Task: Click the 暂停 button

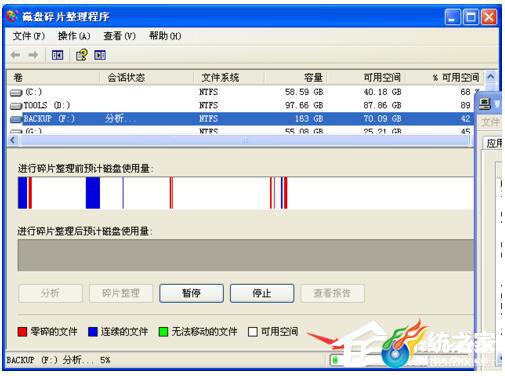Action: 191,293
